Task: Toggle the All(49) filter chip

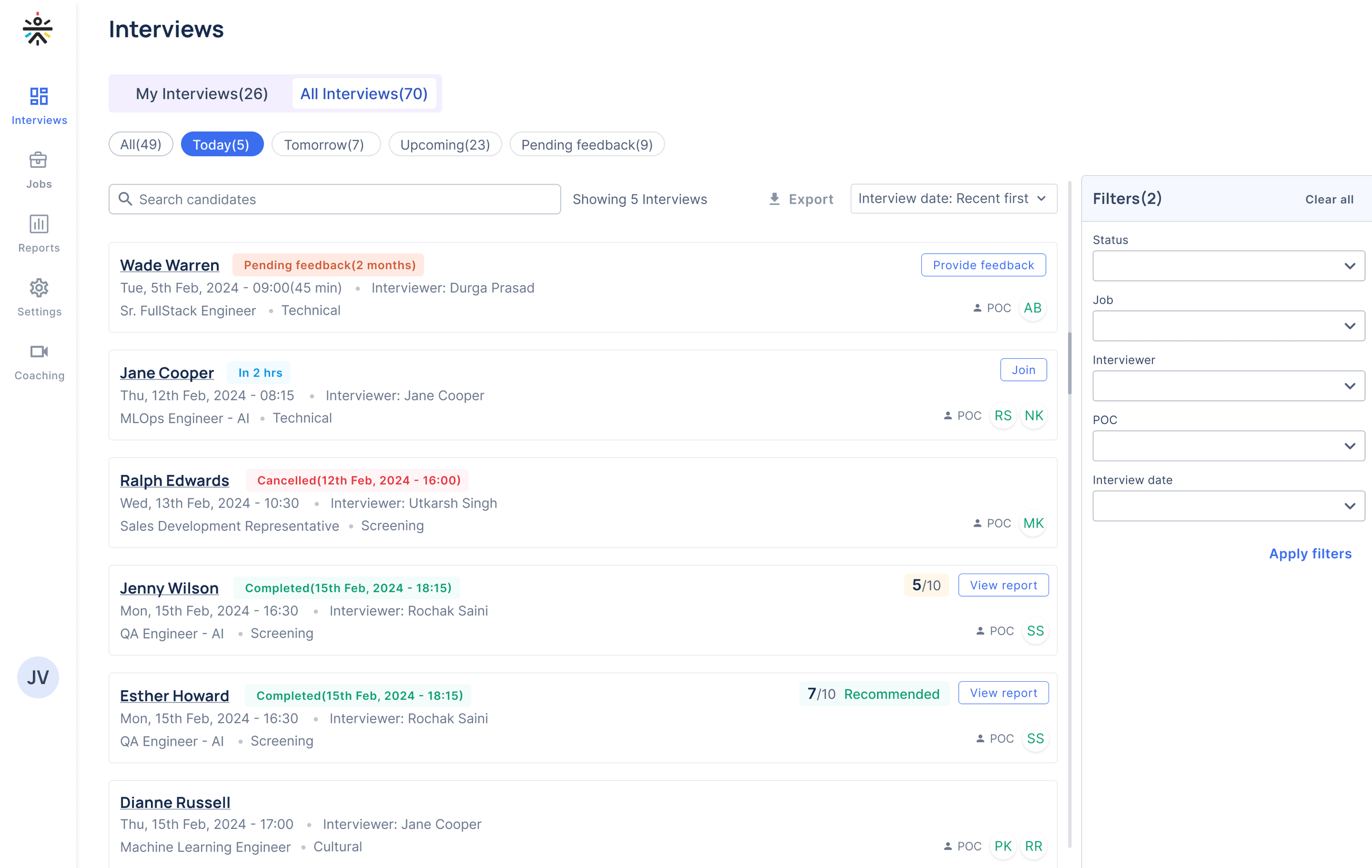Action: [140, 144]
